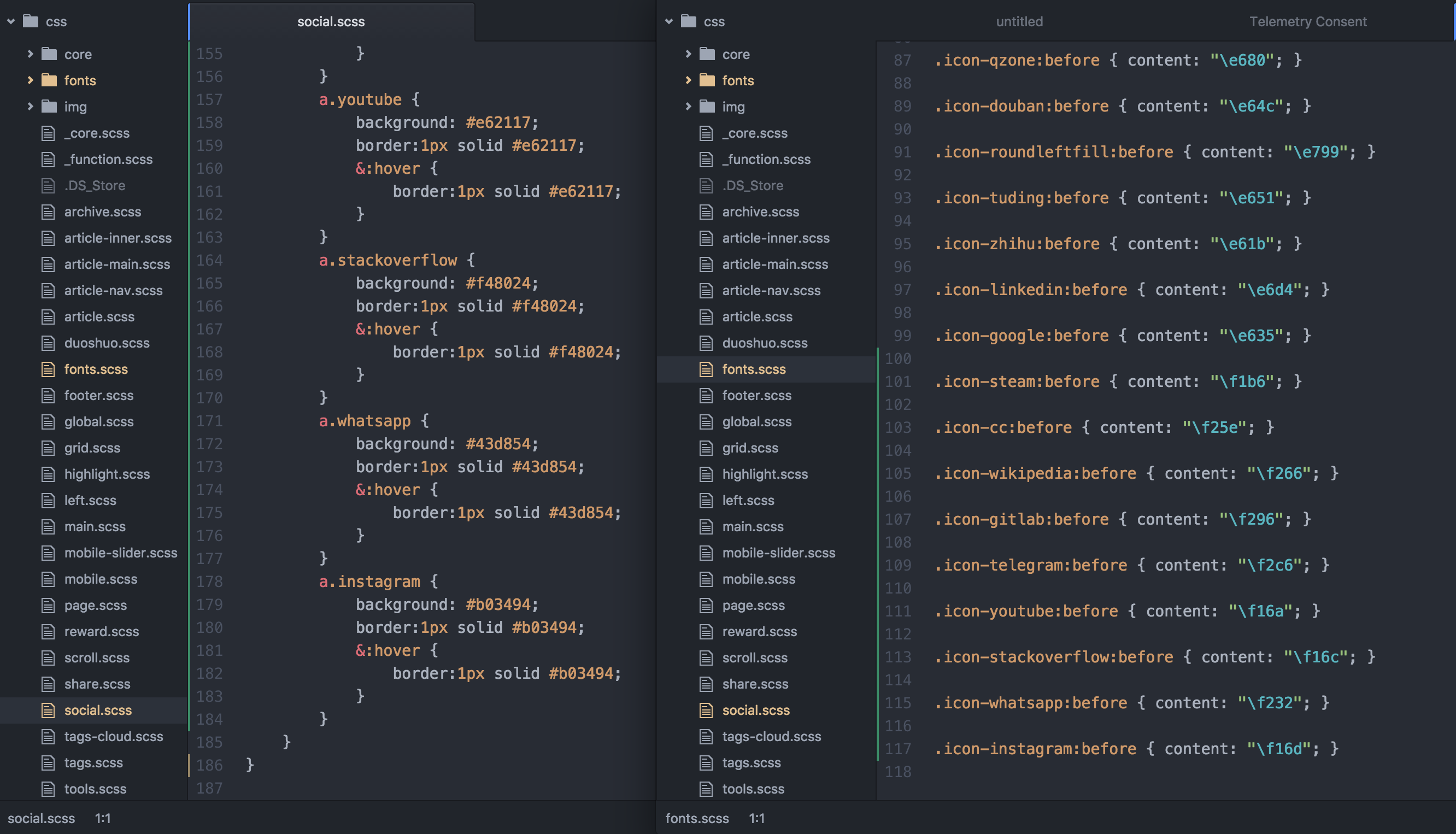Viewport: 1456px width, 834px height.
Task: Click the css root folder icon in left tree
Action: click(x=31, y=22)
